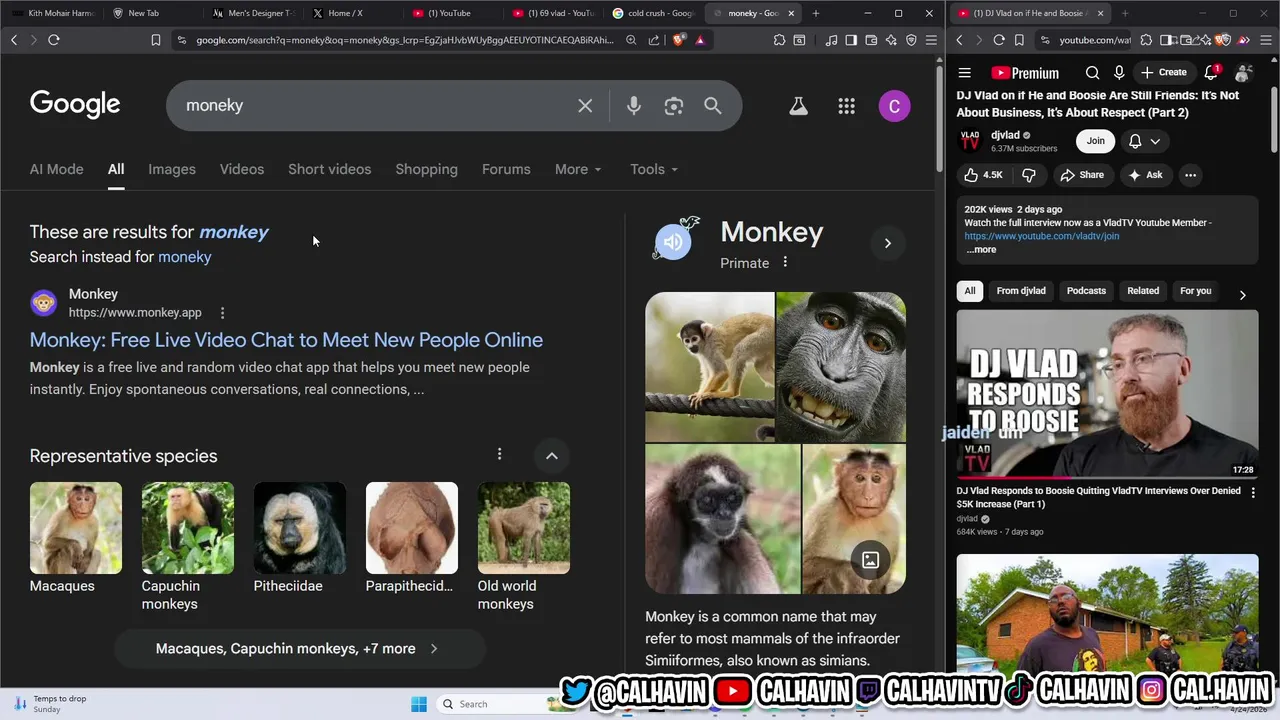Image resolution: width=1280 pixels, height=720 pixels.
Task: Click share icon in Google window address bar
Action: click(x=654, y=40)
